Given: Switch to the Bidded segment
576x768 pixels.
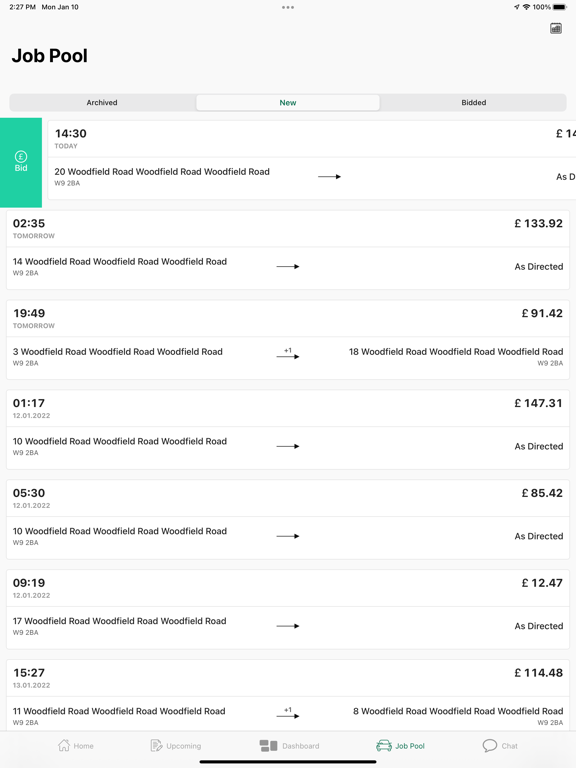Looking at the screenshot, I should click(x=473, y=102).
